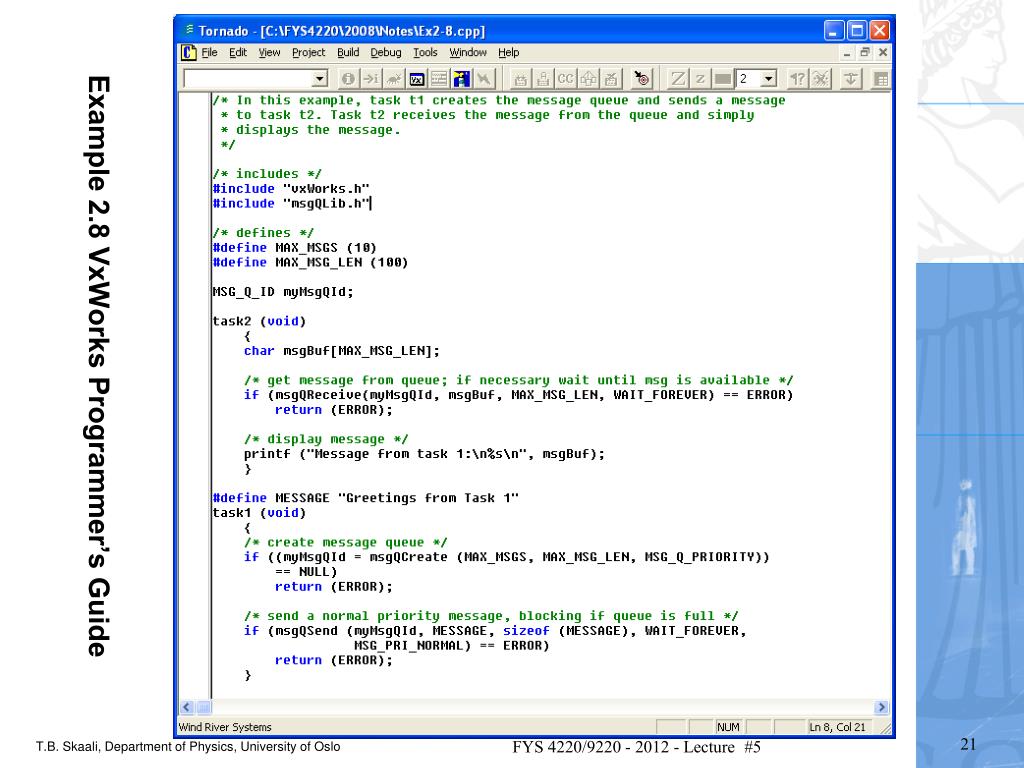
Task: Open the Tools menu
Action: pos(425,53)
